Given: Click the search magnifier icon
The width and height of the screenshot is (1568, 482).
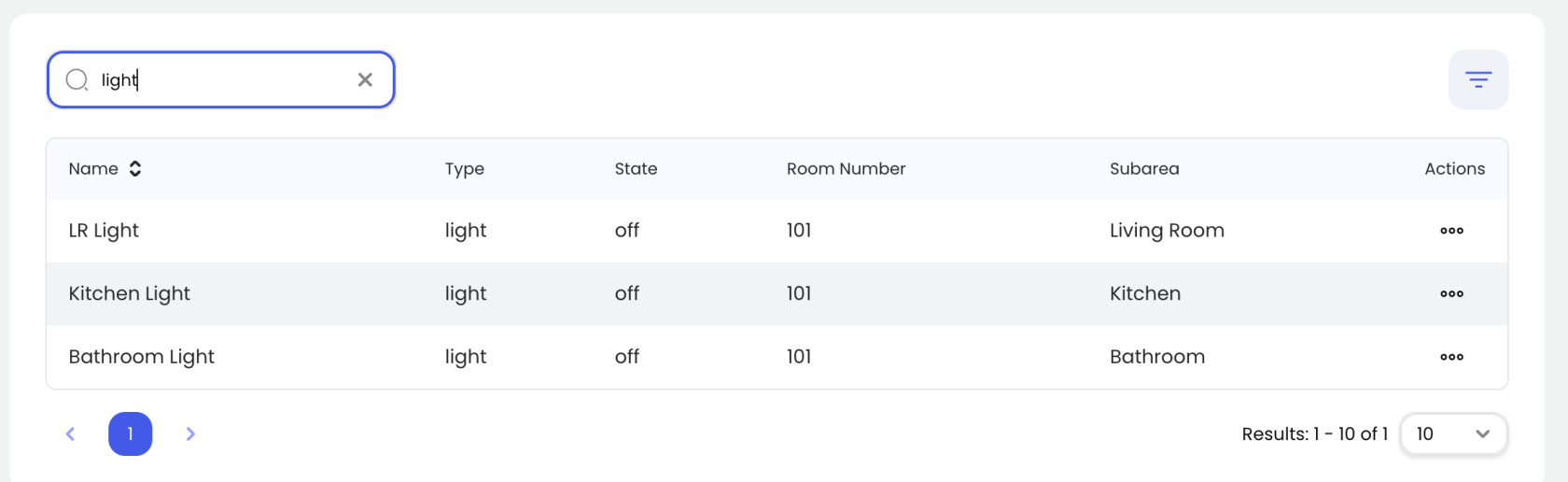Looking at the screenshot, I should (x=77, y=79).
